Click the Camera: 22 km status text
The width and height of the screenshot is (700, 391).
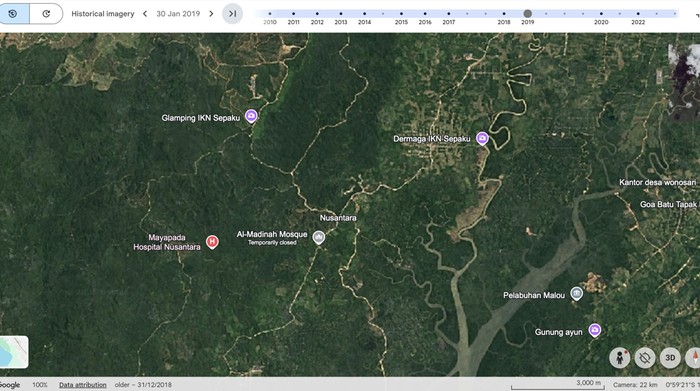(635, 385)
